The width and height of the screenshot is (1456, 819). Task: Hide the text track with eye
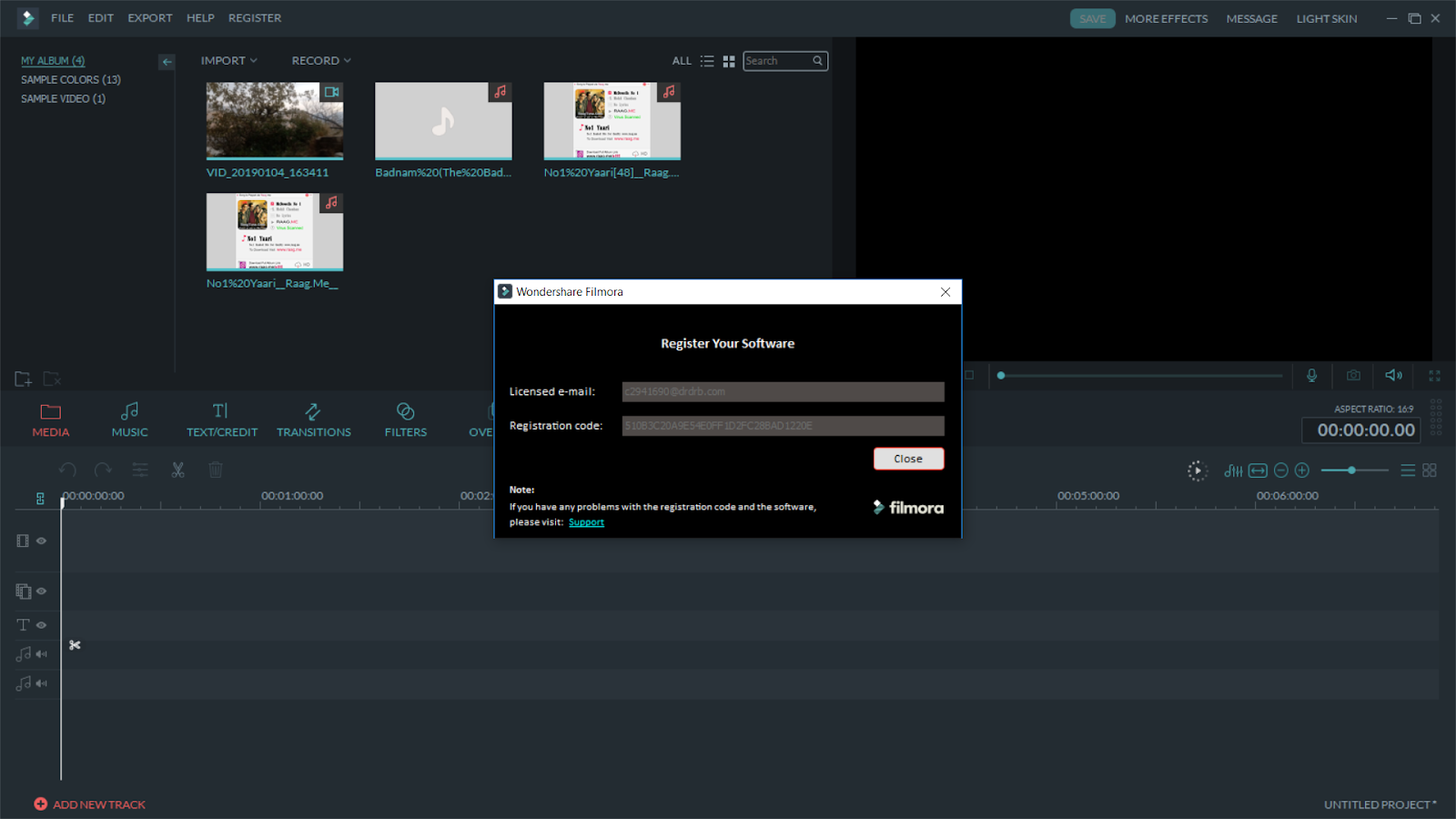pyautogui.click(x=42, y=625)
